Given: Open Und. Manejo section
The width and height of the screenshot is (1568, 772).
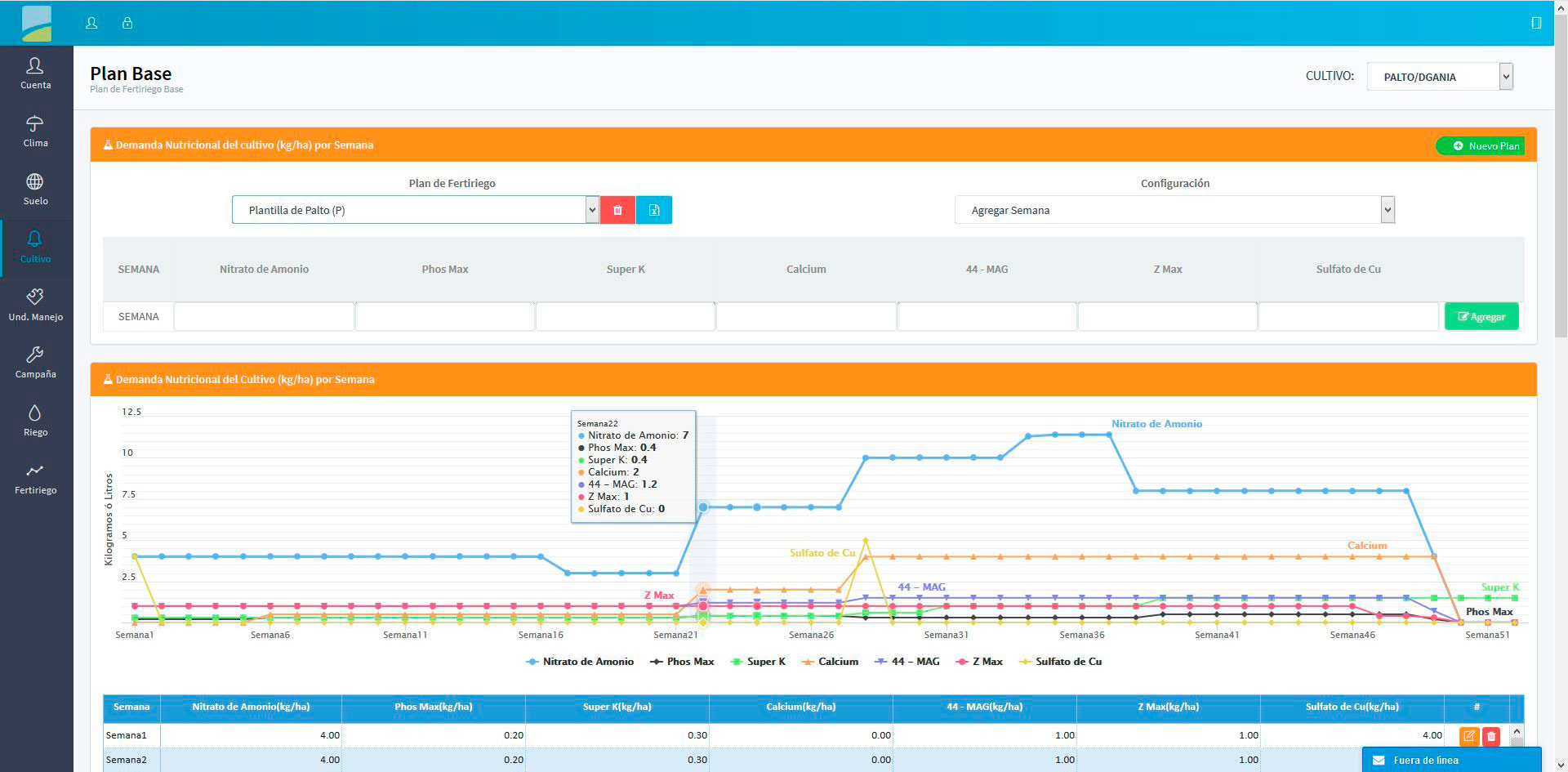Looking at the screenshot, I should click(x=35, y=305).
